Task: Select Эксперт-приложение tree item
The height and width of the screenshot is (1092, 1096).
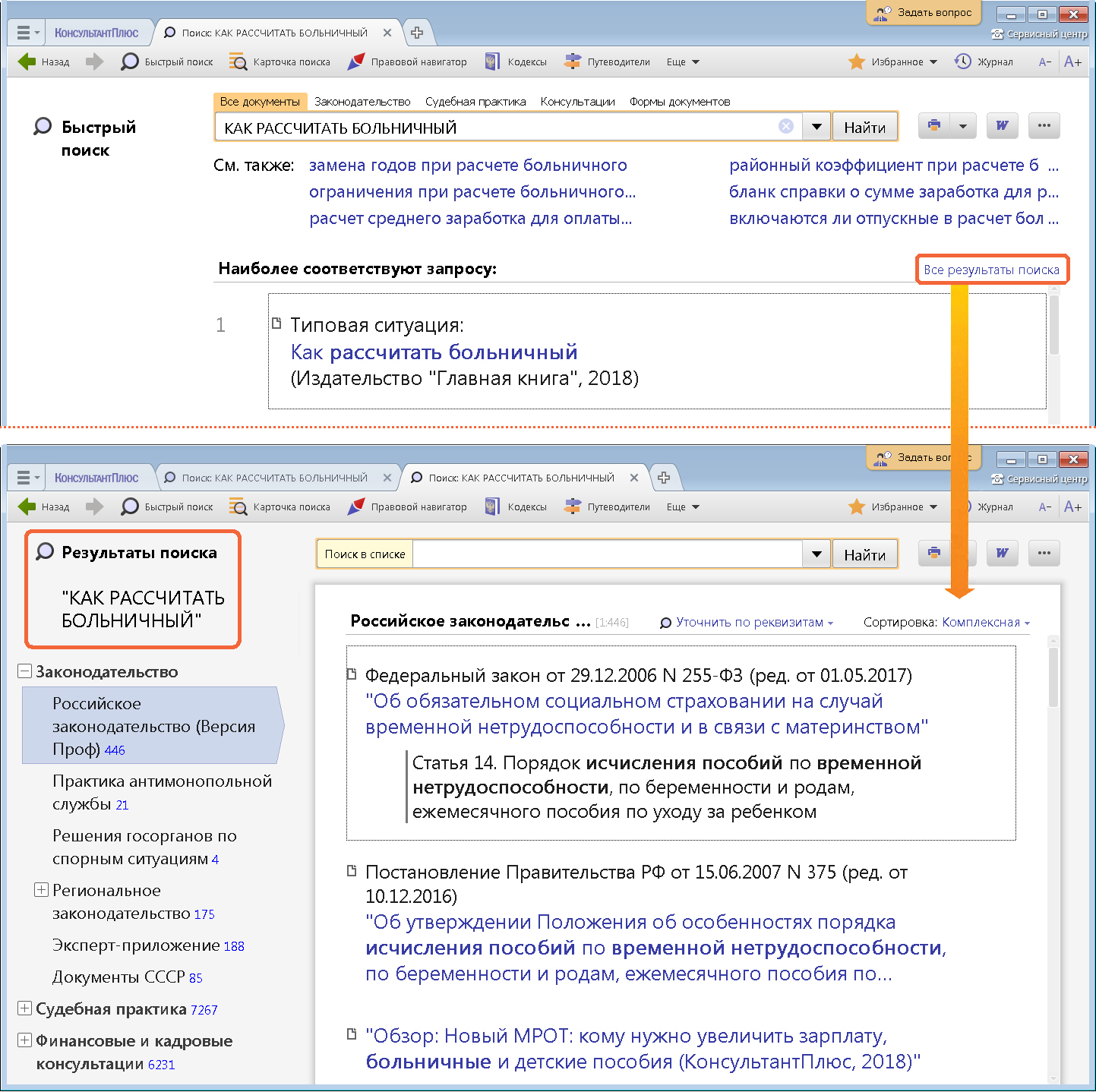Action: [148, 945]
